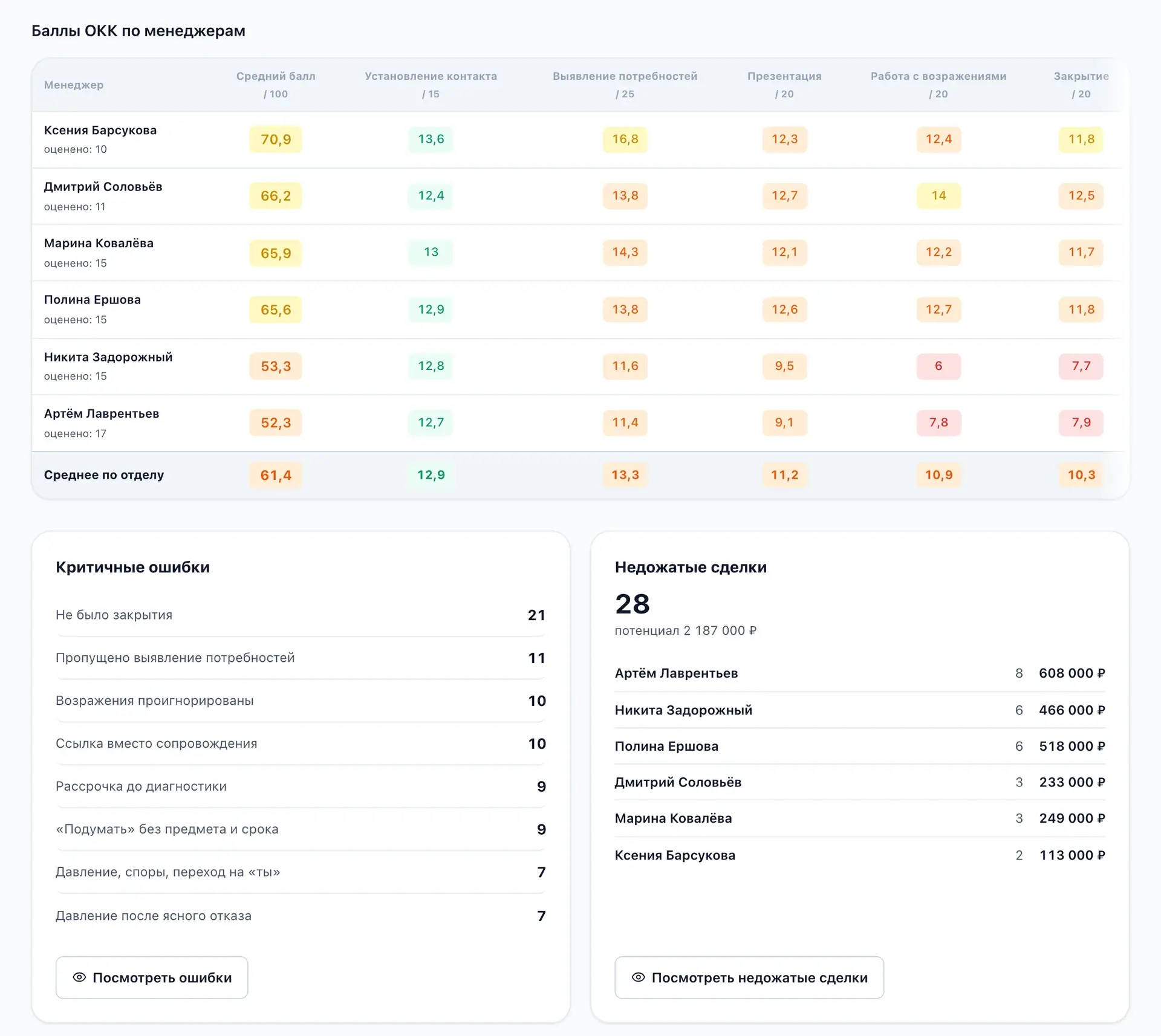1161x1036 pixels.
Task: Click the 12,5 closing score badge
Action: pyautogui.click(x=1081, y=196)
